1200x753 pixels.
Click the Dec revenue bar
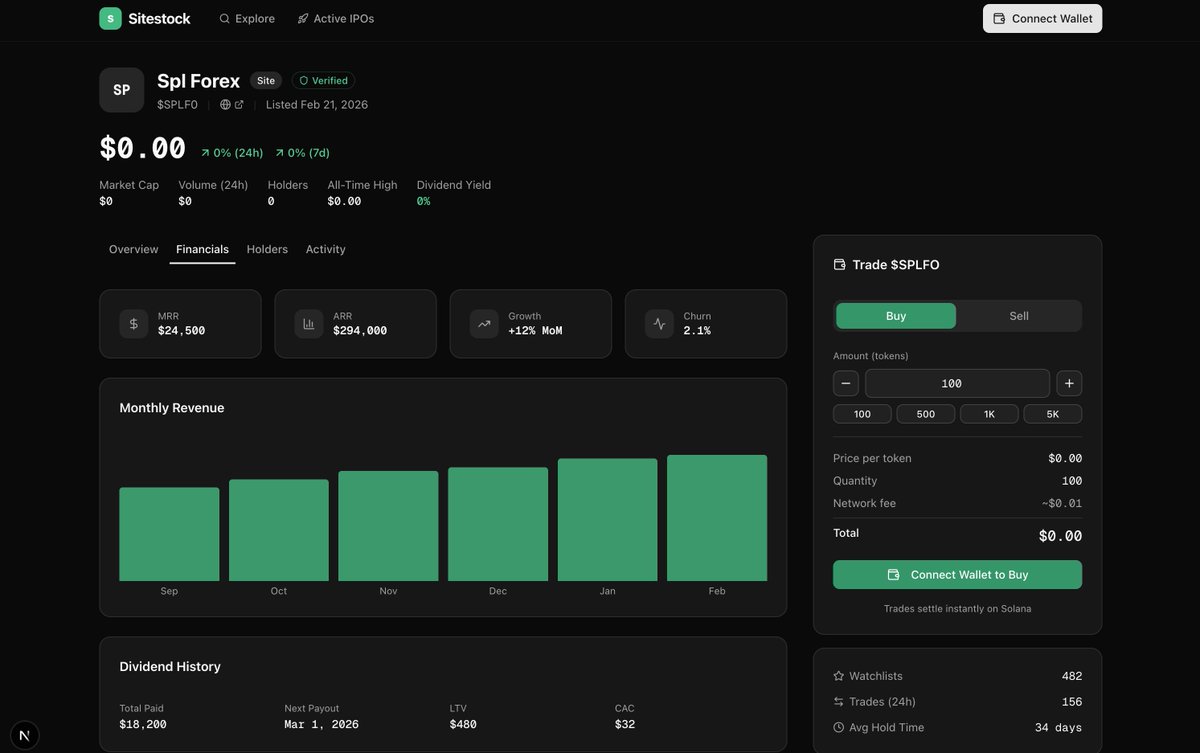click(498, 524)
